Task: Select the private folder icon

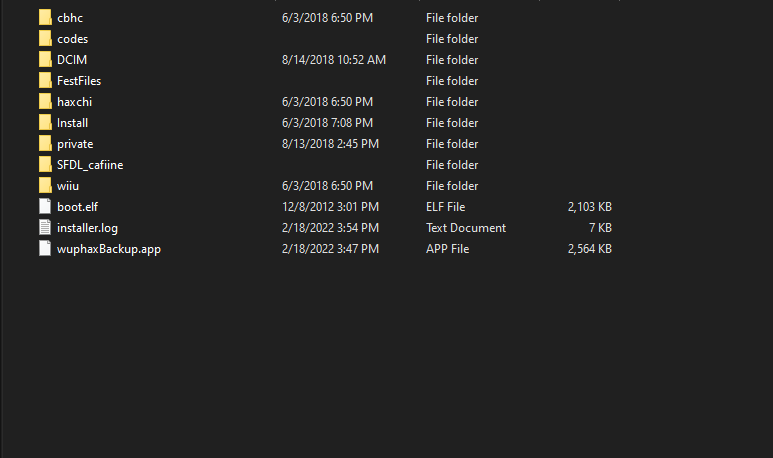Action: [x=45, y=143]
